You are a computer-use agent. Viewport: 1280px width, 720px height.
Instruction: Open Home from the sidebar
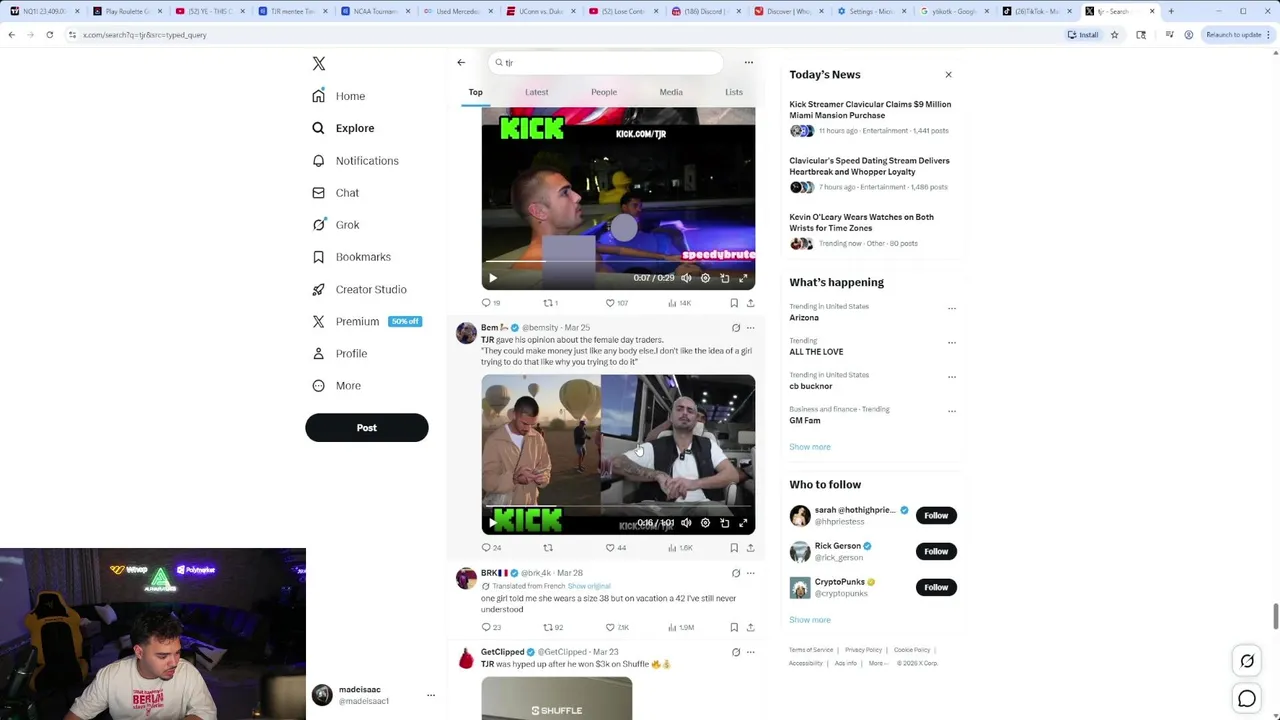coord(338,96)
